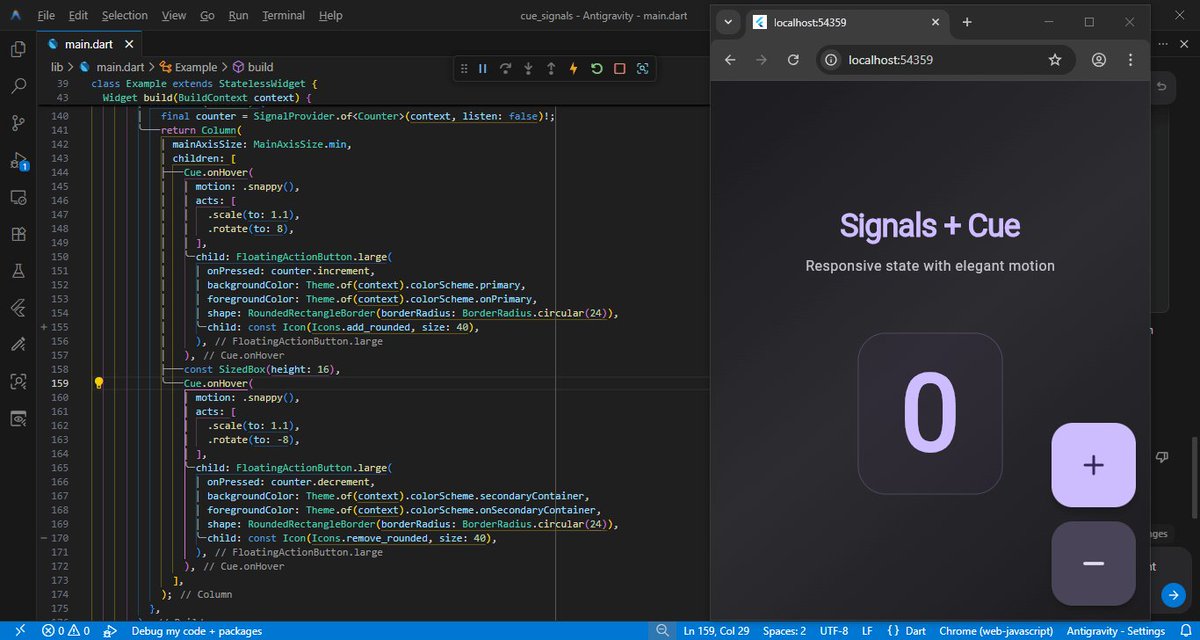Click 'Antigravity - Settings' in status bar
This screenshot has height=640, width=1200.
coord(1115,631)
